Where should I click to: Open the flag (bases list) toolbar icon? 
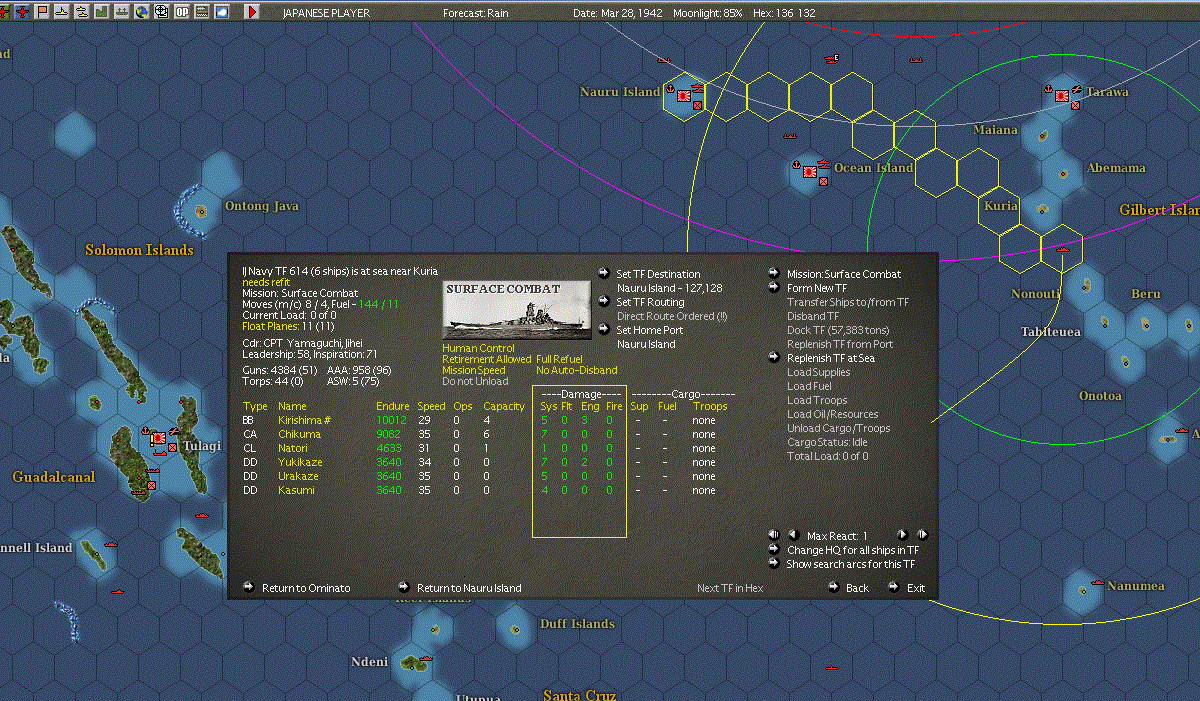point(42,12)
